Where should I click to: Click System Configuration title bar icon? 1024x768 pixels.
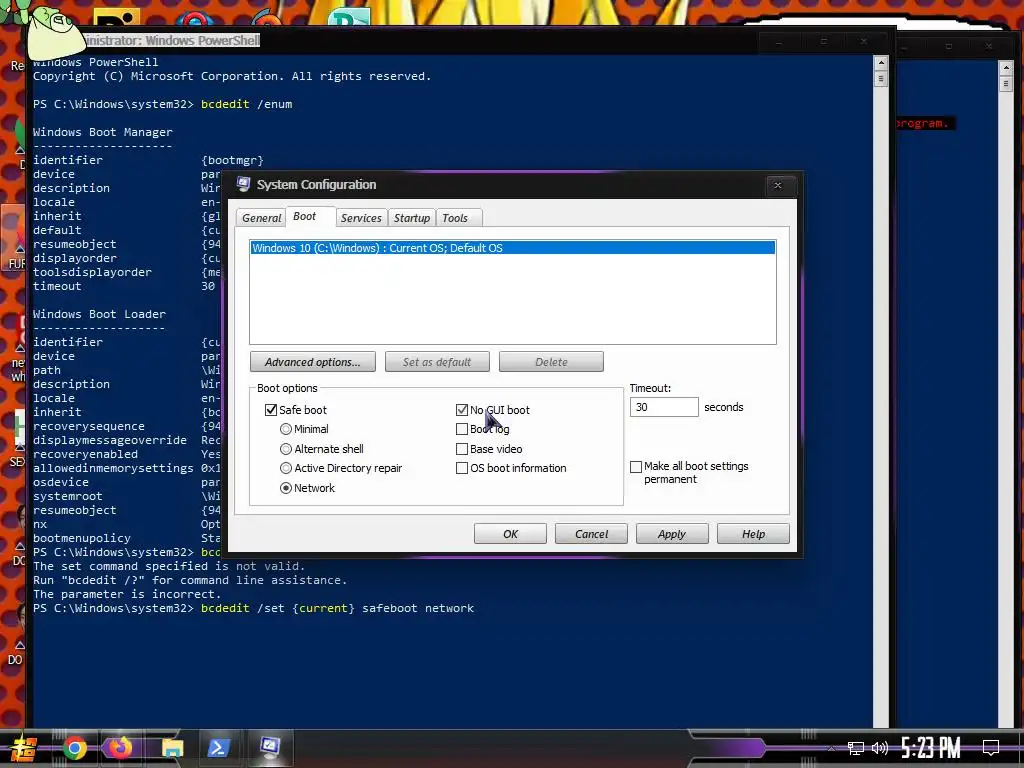[x=243, y=184]
